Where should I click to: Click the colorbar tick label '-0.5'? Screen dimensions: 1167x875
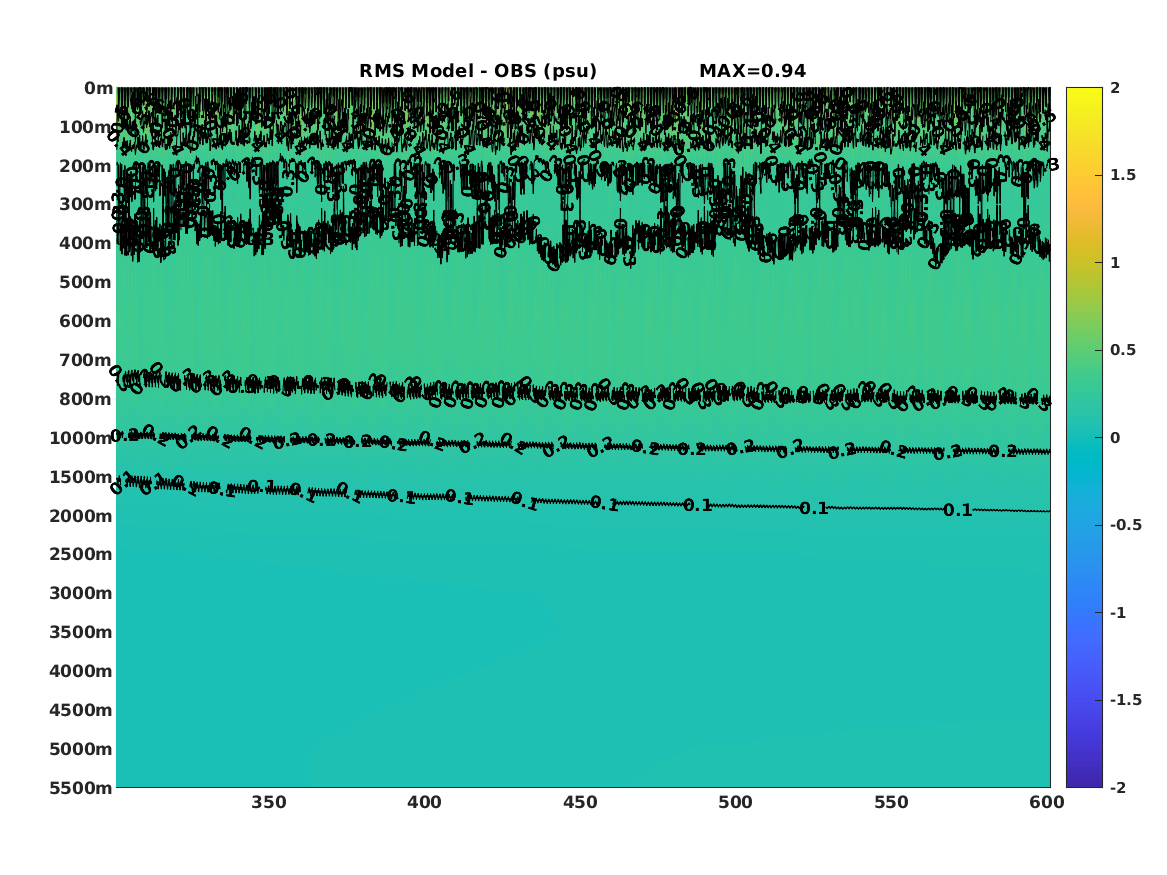(1126, 525)
